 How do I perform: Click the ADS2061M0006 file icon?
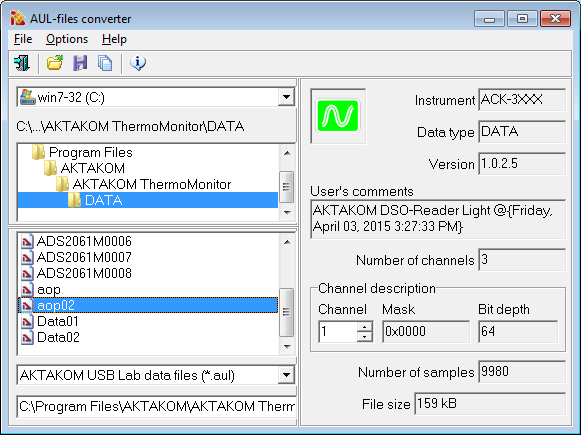click(27, 242)
